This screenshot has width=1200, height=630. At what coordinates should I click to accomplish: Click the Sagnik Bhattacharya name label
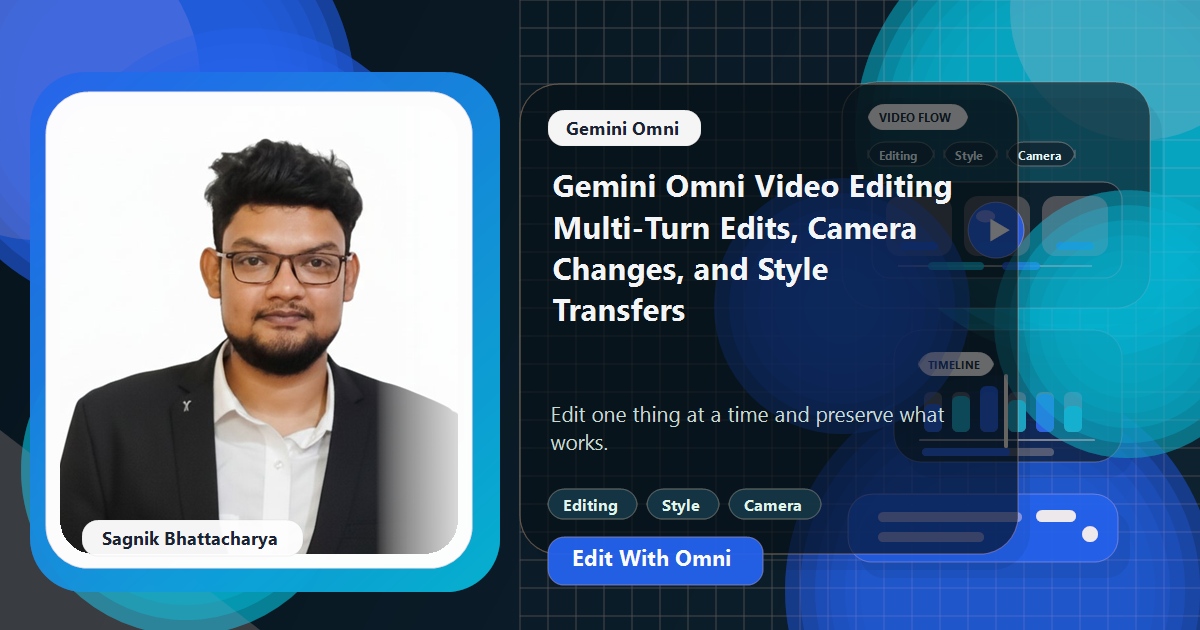pyautogui.click(x=190, y=539)
